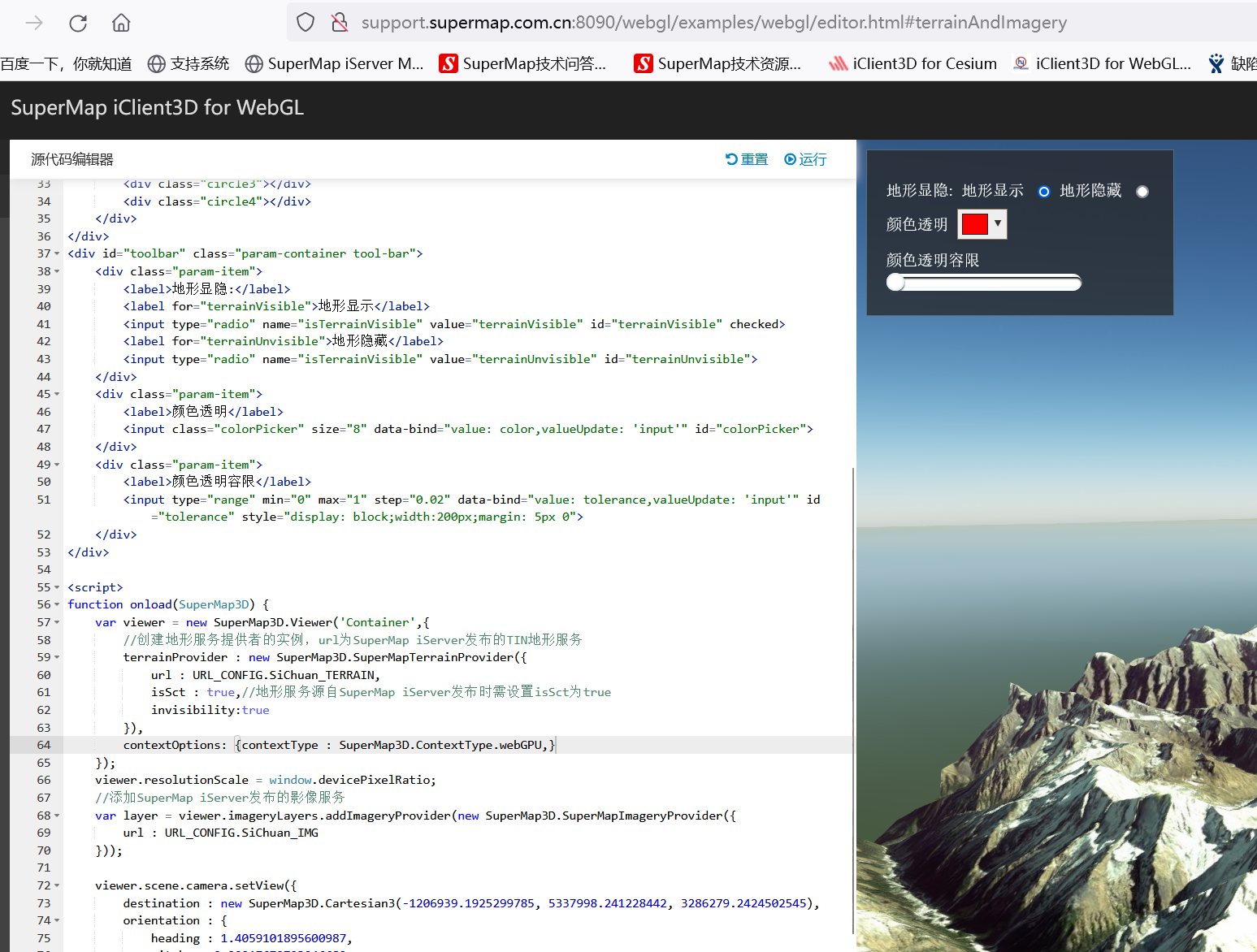
Task: Collapse code fold arrow at line 68
Action: (x=57, y=816)
